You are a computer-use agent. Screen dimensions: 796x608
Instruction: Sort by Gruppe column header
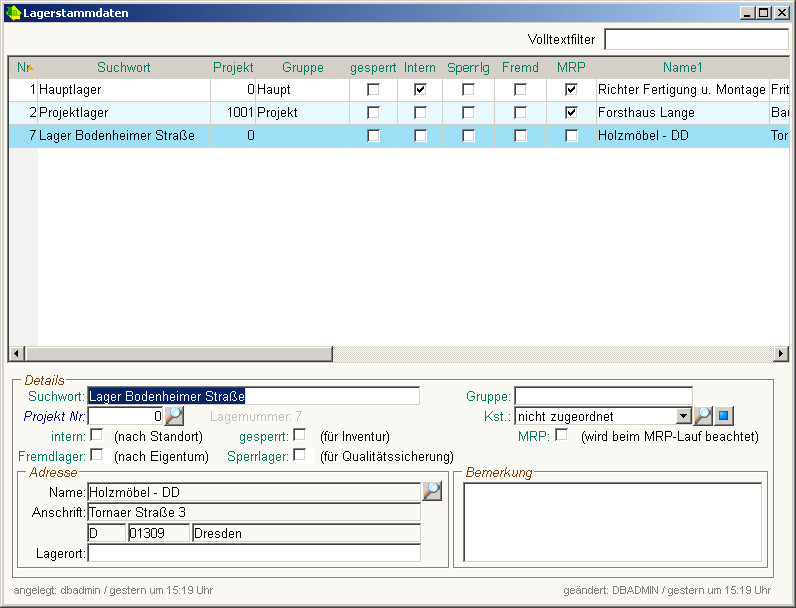point(303,67)
